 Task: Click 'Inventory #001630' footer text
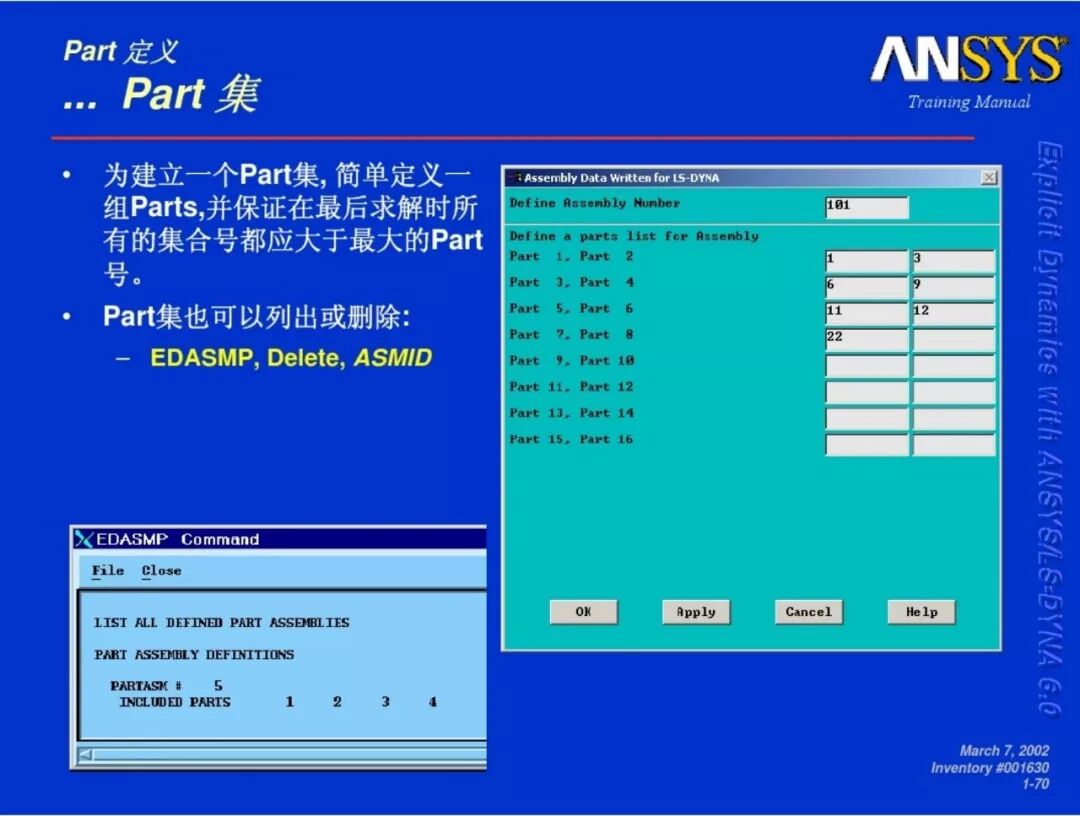click(990, 768)
